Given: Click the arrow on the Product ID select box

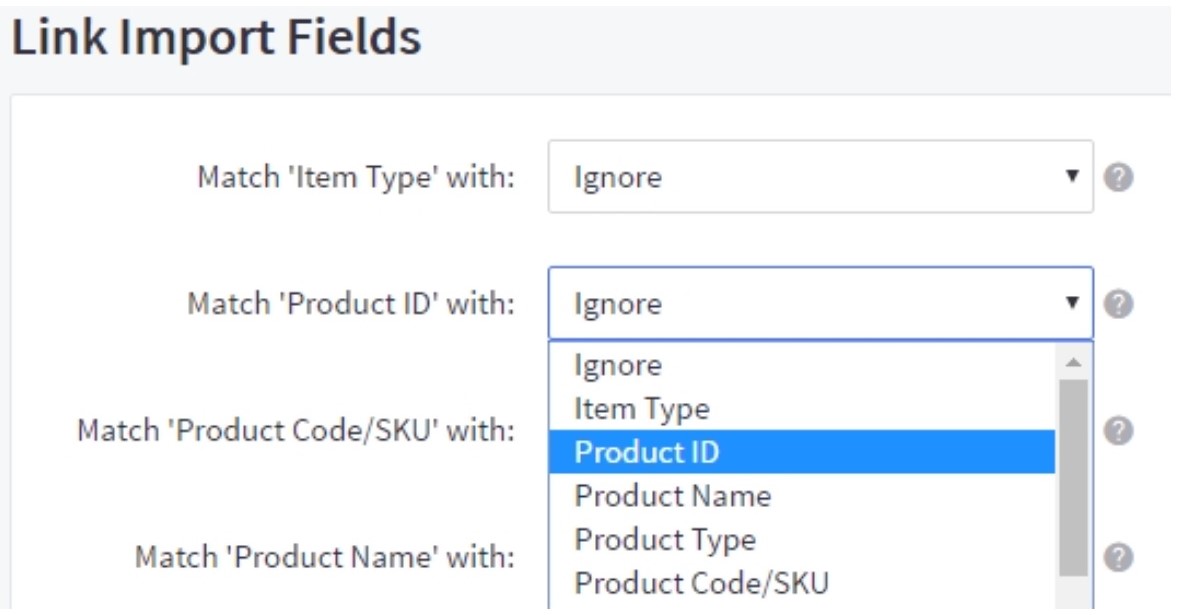Looking at the screenshot, I should tap(1073, 303).
